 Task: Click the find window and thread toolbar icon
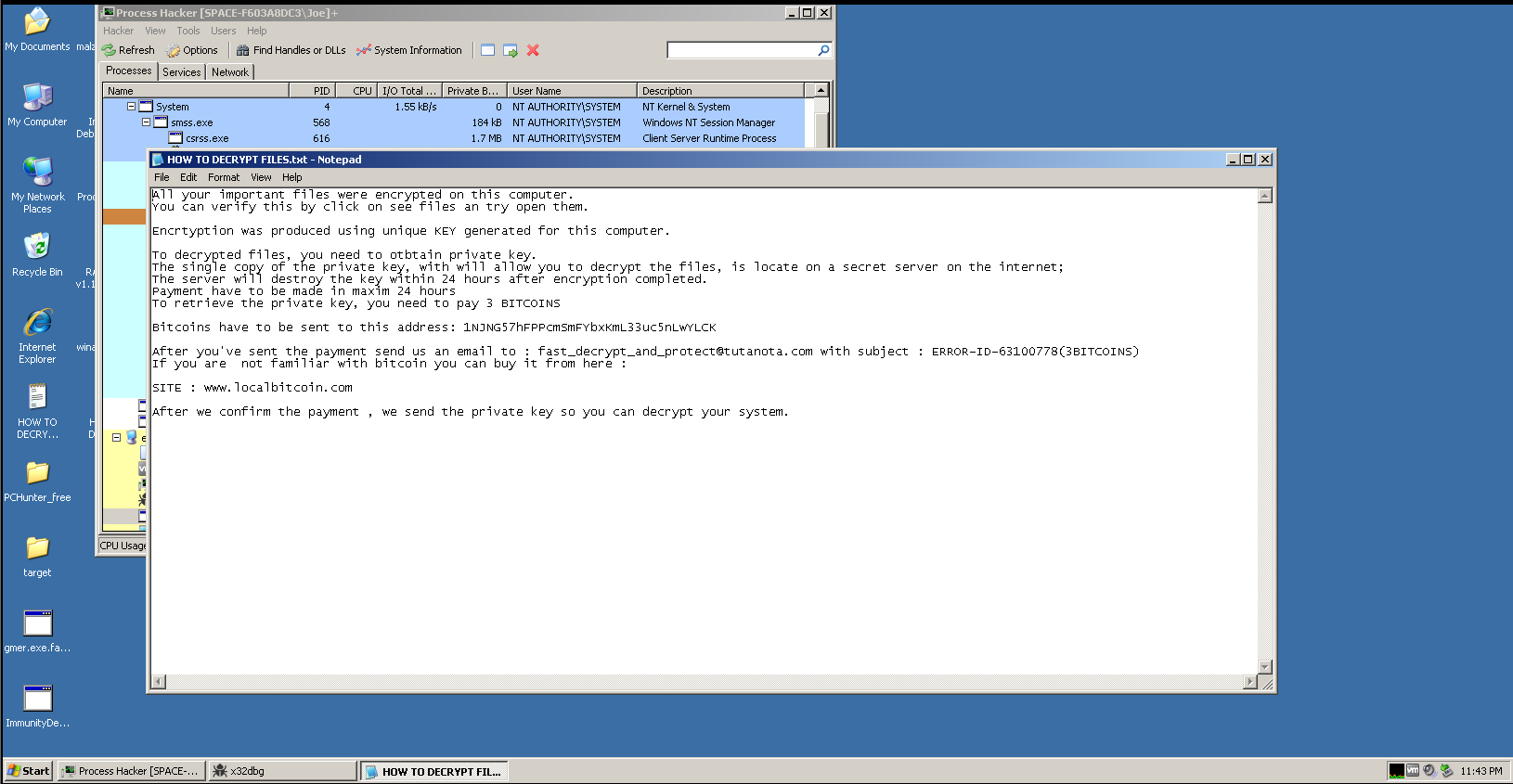click(x=510, y=50)
